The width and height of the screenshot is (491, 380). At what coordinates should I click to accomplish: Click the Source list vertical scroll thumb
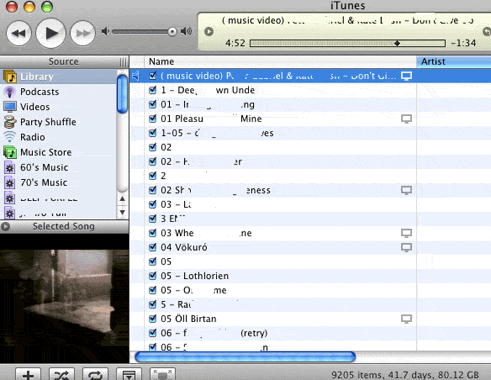point(122,94)
